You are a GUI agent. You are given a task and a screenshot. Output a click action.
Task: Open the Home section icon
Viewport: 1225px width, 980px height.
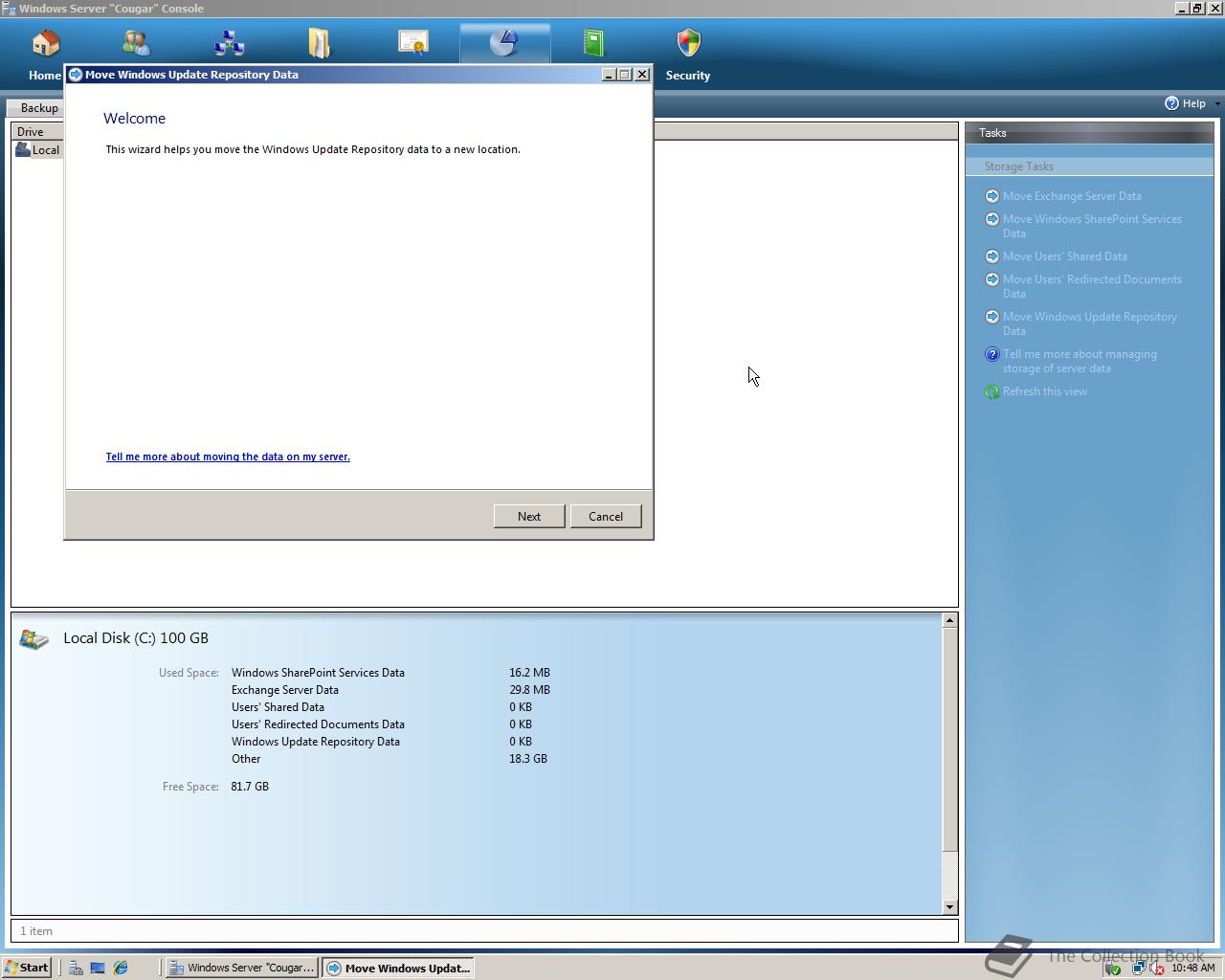pyautogui.click(x=46, y=43)
